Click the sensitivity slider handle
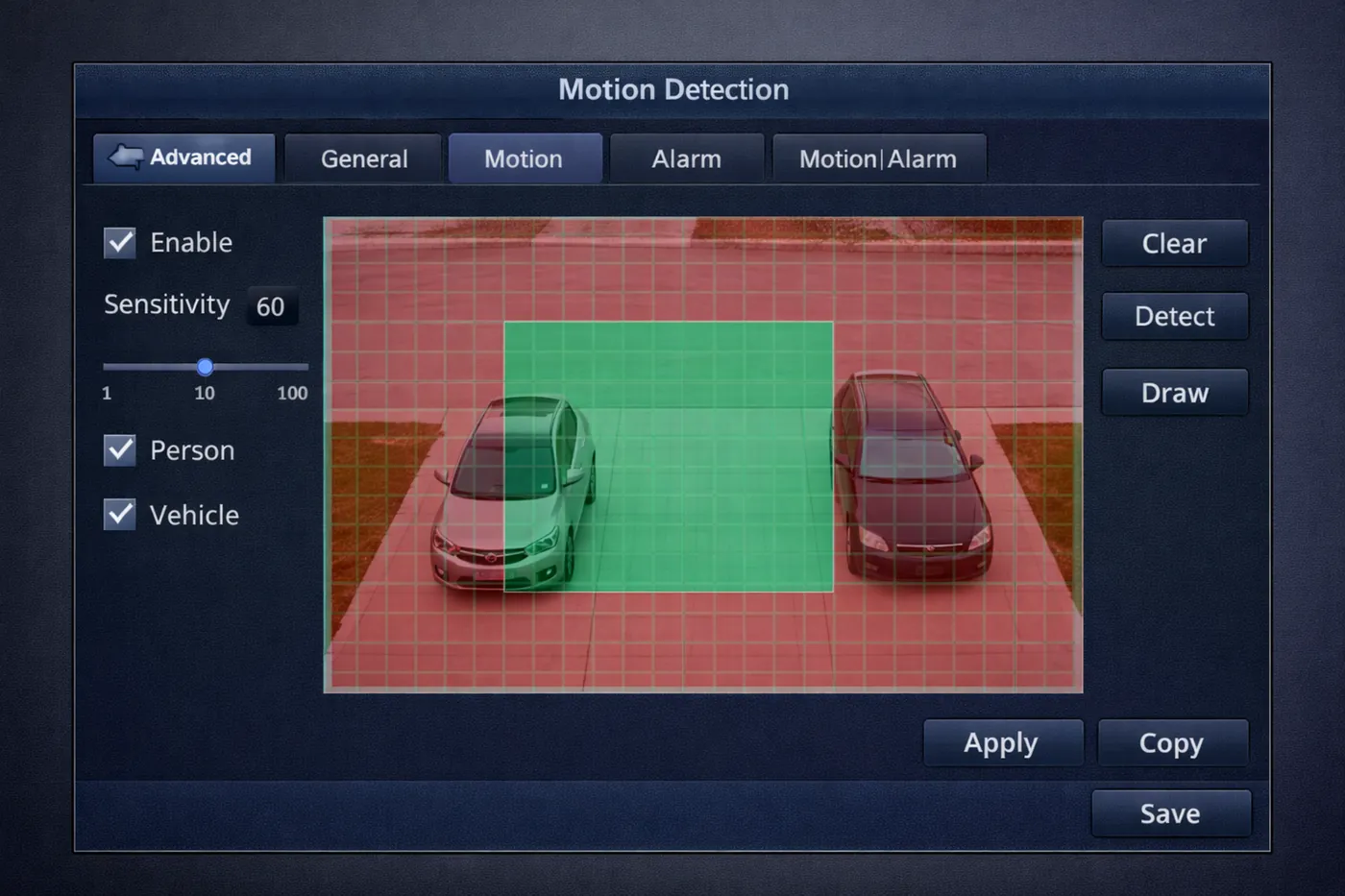Image resolution: width=1345 pixels, height=896 pixels. pos(205,367)
